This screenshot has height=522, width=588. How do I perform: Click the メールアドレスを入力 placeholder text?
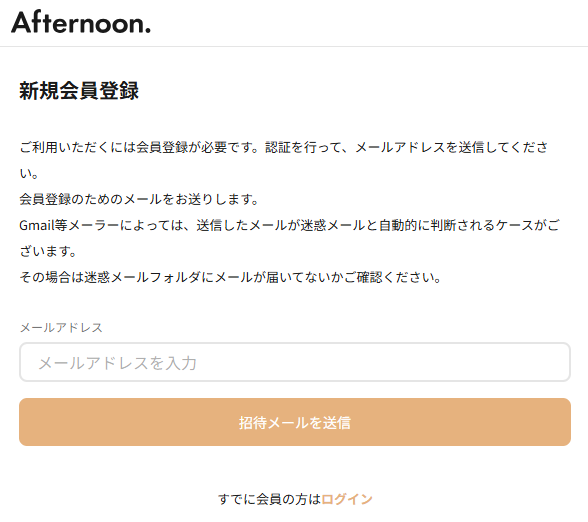tap(117, 363)
